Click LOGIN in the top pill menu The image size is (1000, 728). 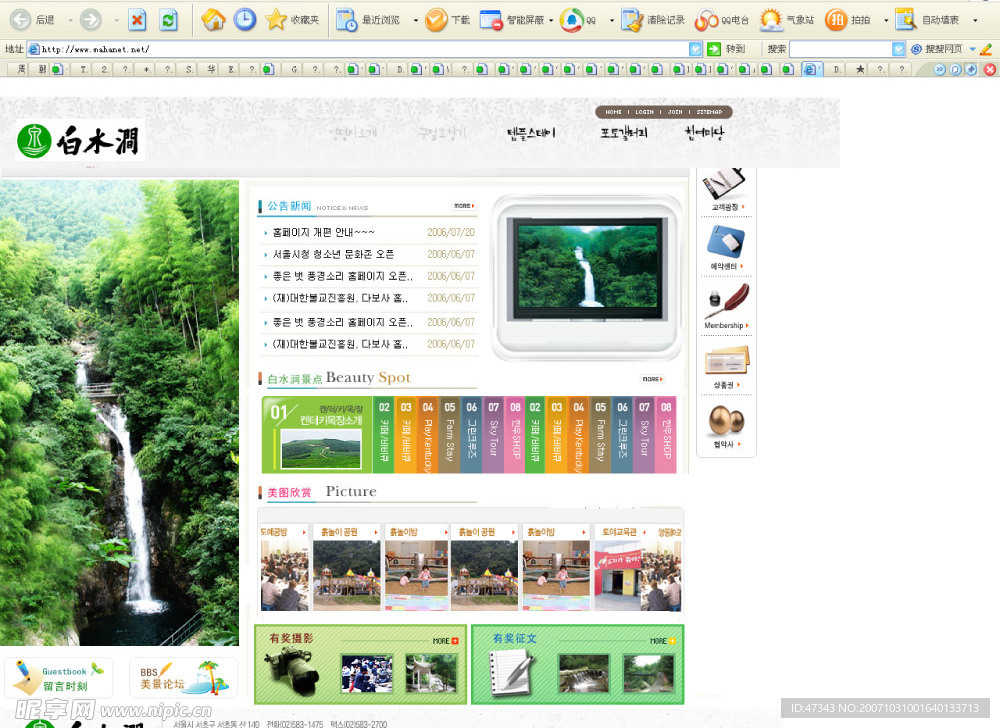(644, 112)
